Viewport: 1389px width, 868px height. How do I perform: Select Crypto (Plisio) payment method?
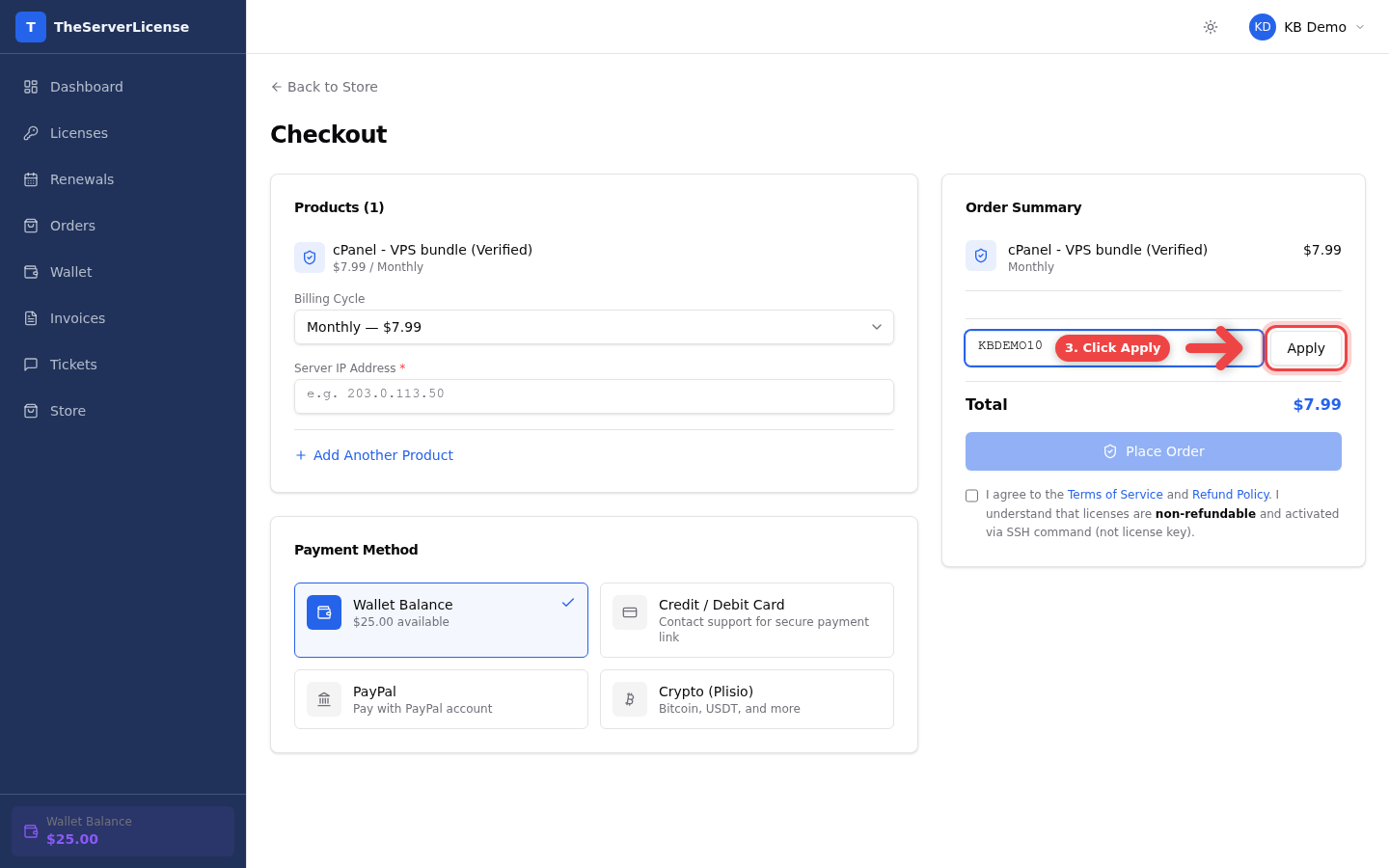[x=747, y=699]
